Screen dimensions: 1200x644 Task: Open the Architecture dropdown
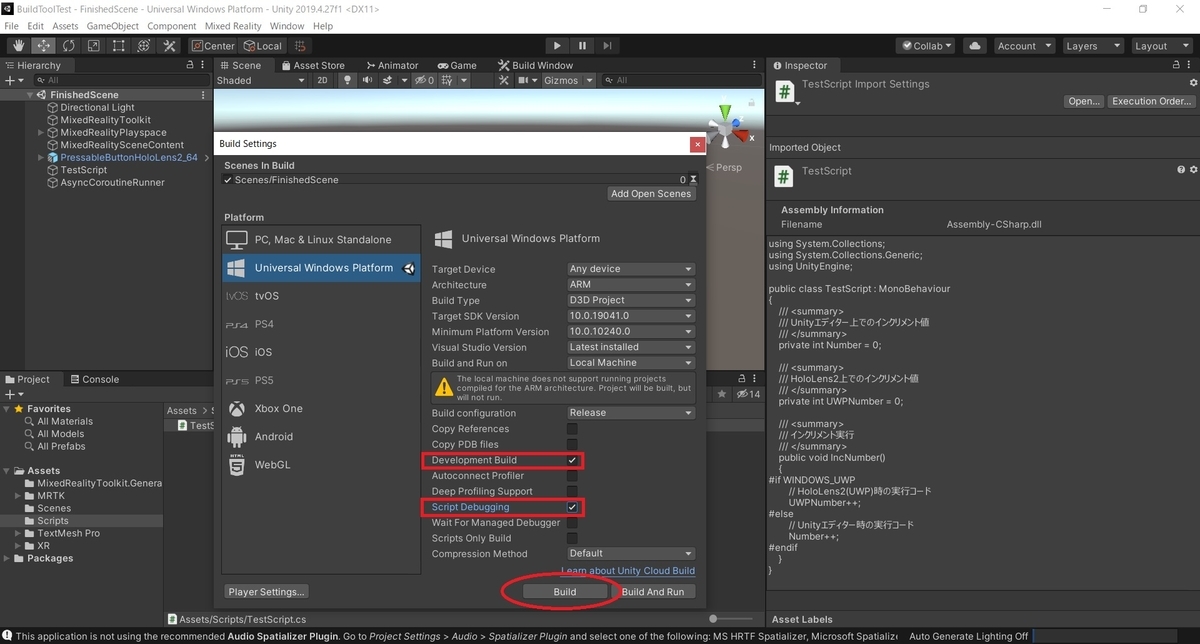[x=630, y=285]
